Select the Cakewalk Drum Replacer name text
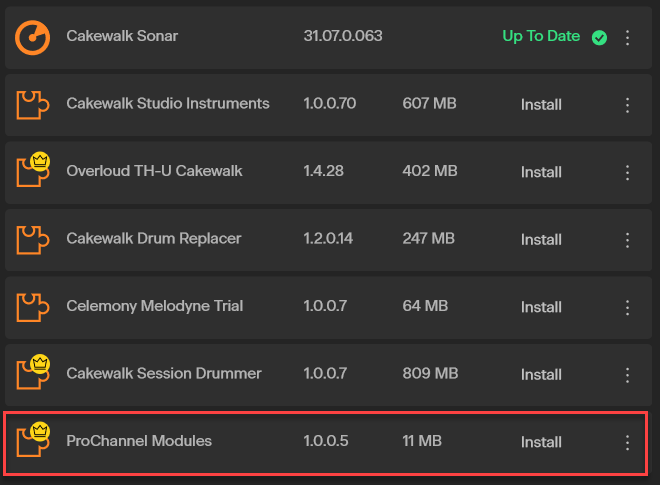This screenshot has height=485, width=660. pos(154,238)
